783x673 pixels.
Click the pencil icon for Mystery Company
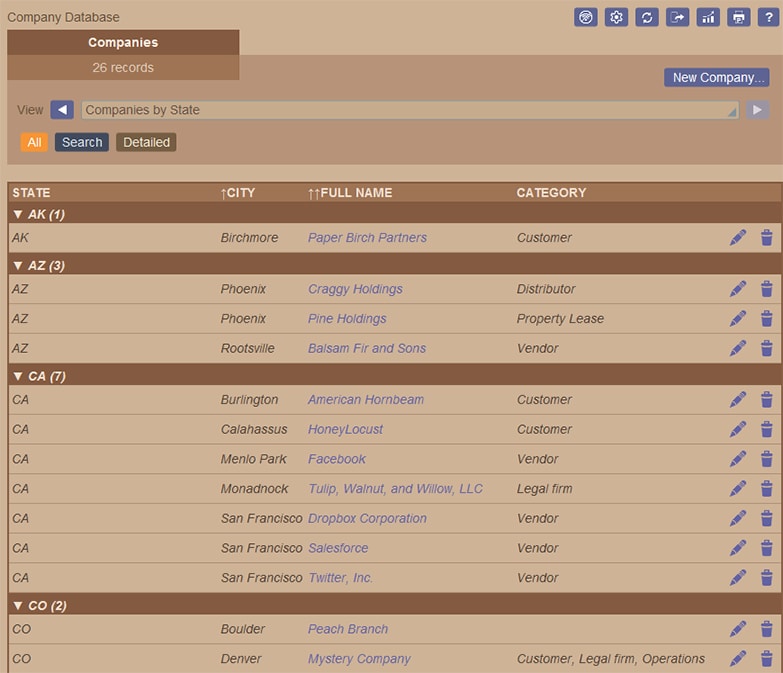click(x=738, y=659)
